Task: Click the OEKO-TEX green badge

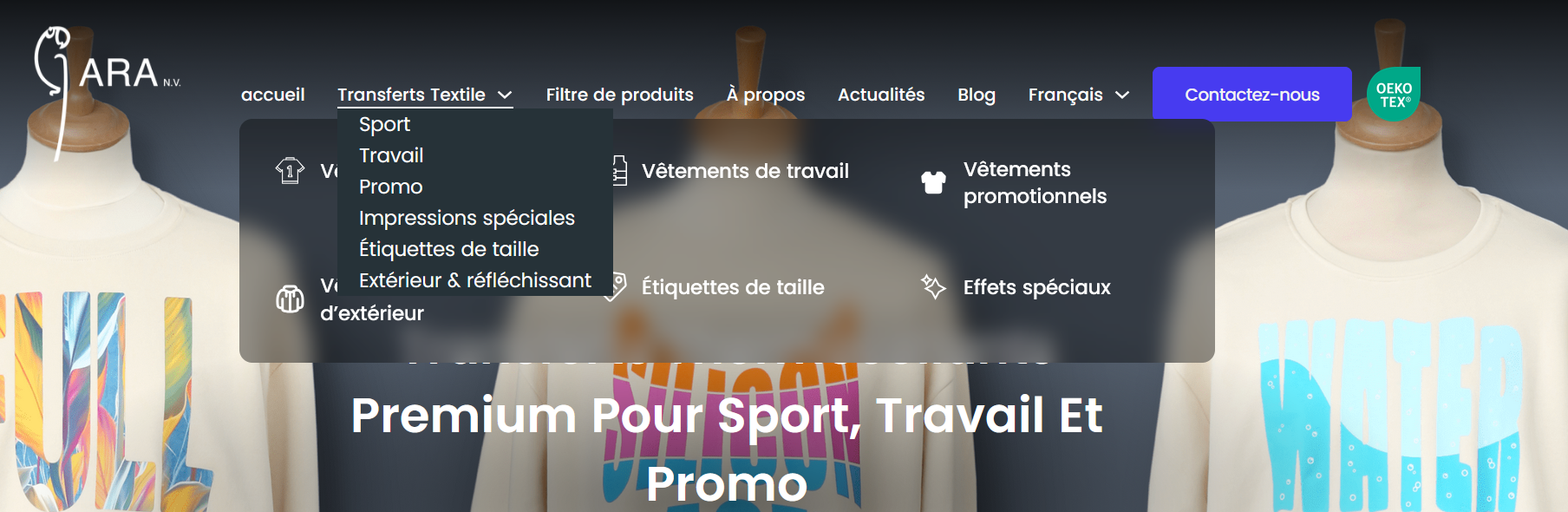Action: pyautogui.click(x=1394, y=94)
